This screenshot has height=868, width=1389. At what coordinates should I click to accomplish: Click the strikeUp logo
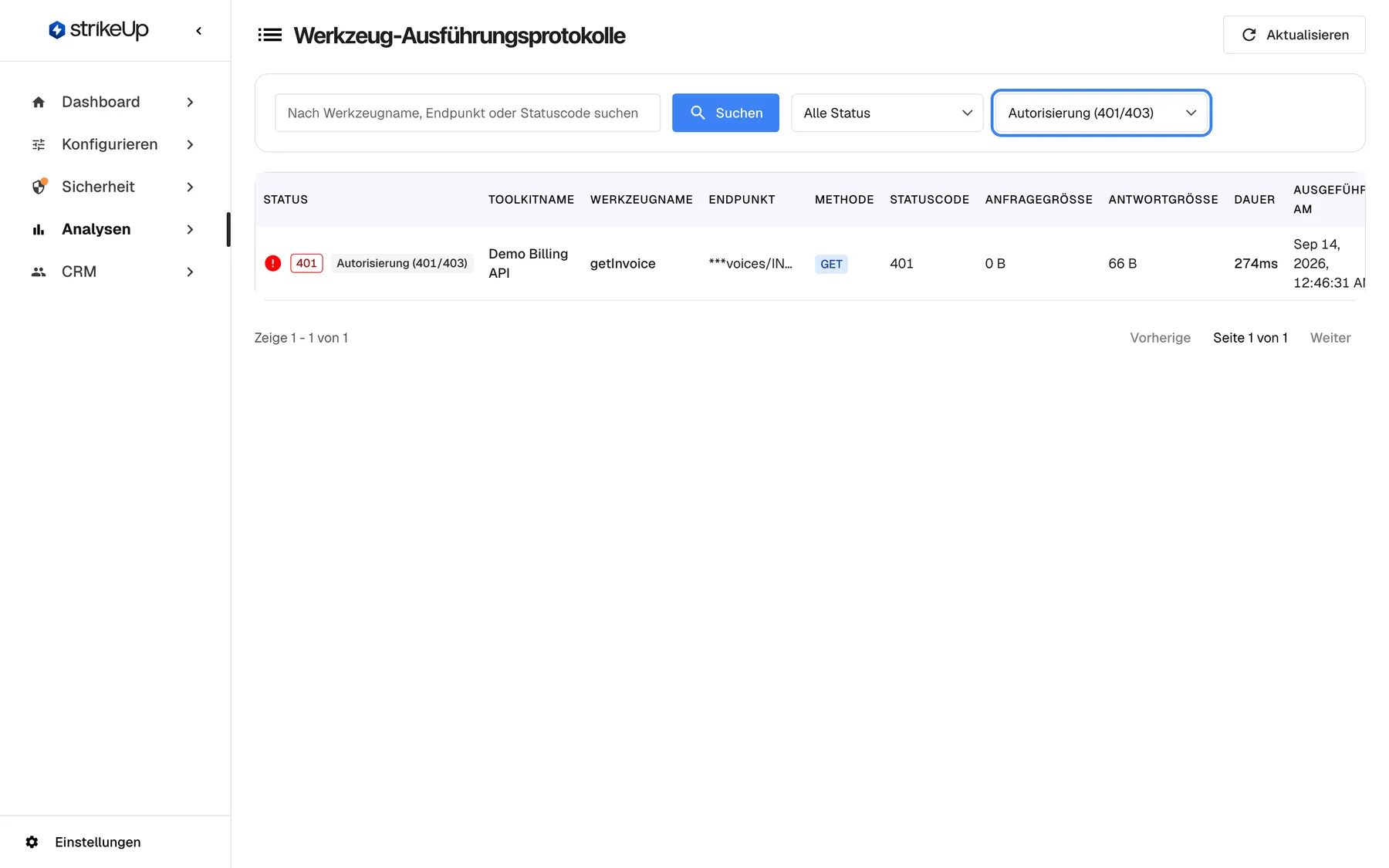click(x=98, y=30)
